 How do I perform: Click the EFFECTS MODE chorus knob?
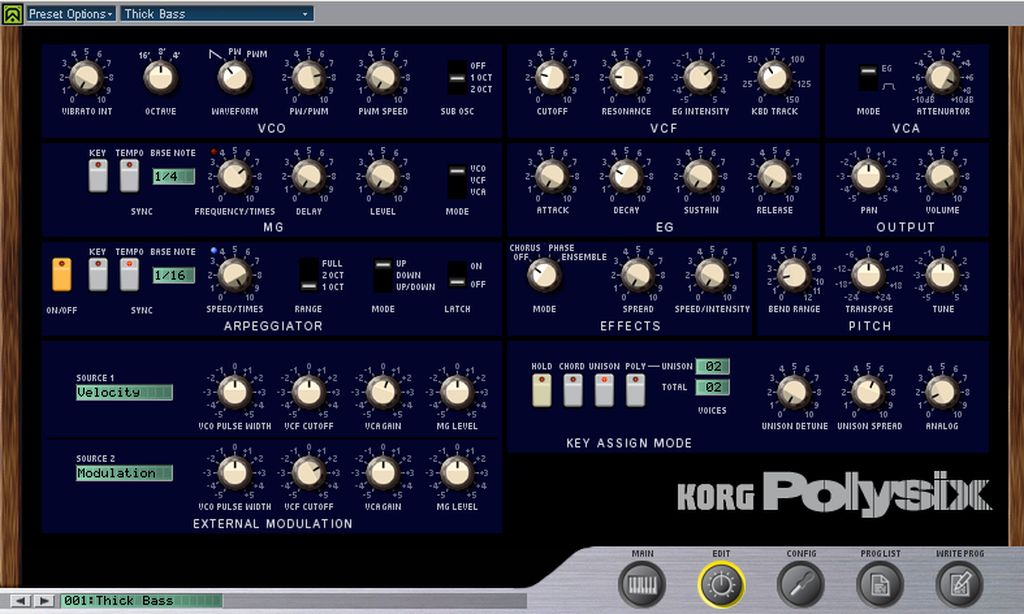(543, 275)
